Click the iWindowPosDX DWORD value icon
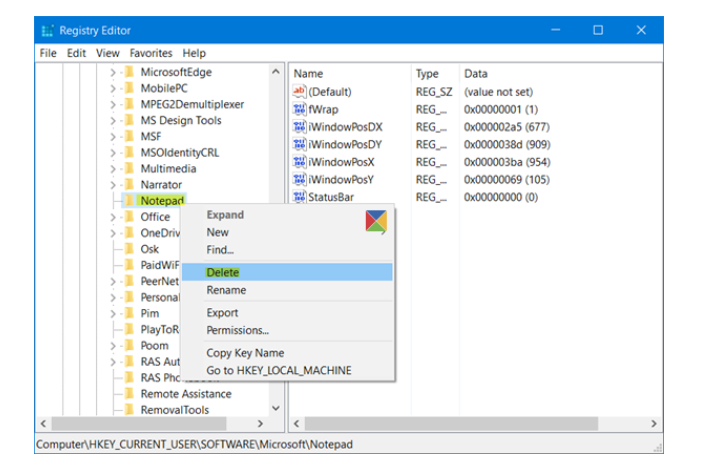The image size is (727, 471). pyautogui.click(x=300, y=127)
